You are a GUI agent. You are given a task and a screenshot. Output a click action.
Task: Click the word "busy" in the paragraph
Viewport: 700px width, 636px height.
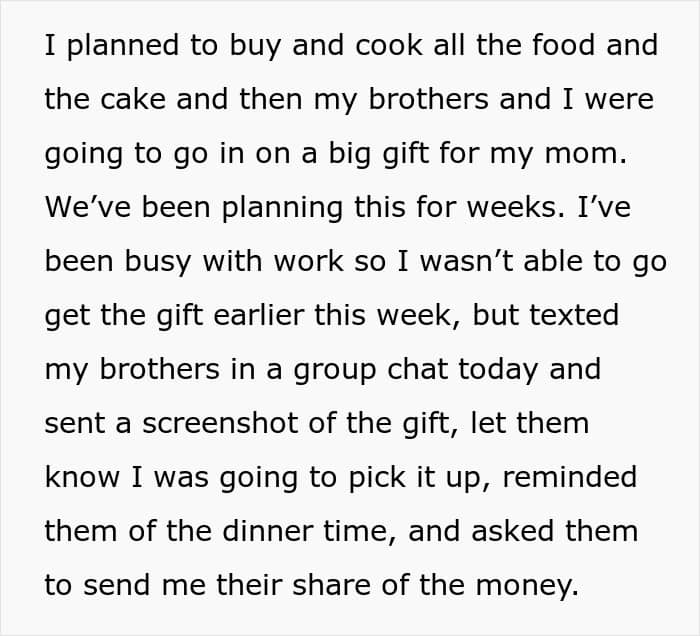[157, 262]
